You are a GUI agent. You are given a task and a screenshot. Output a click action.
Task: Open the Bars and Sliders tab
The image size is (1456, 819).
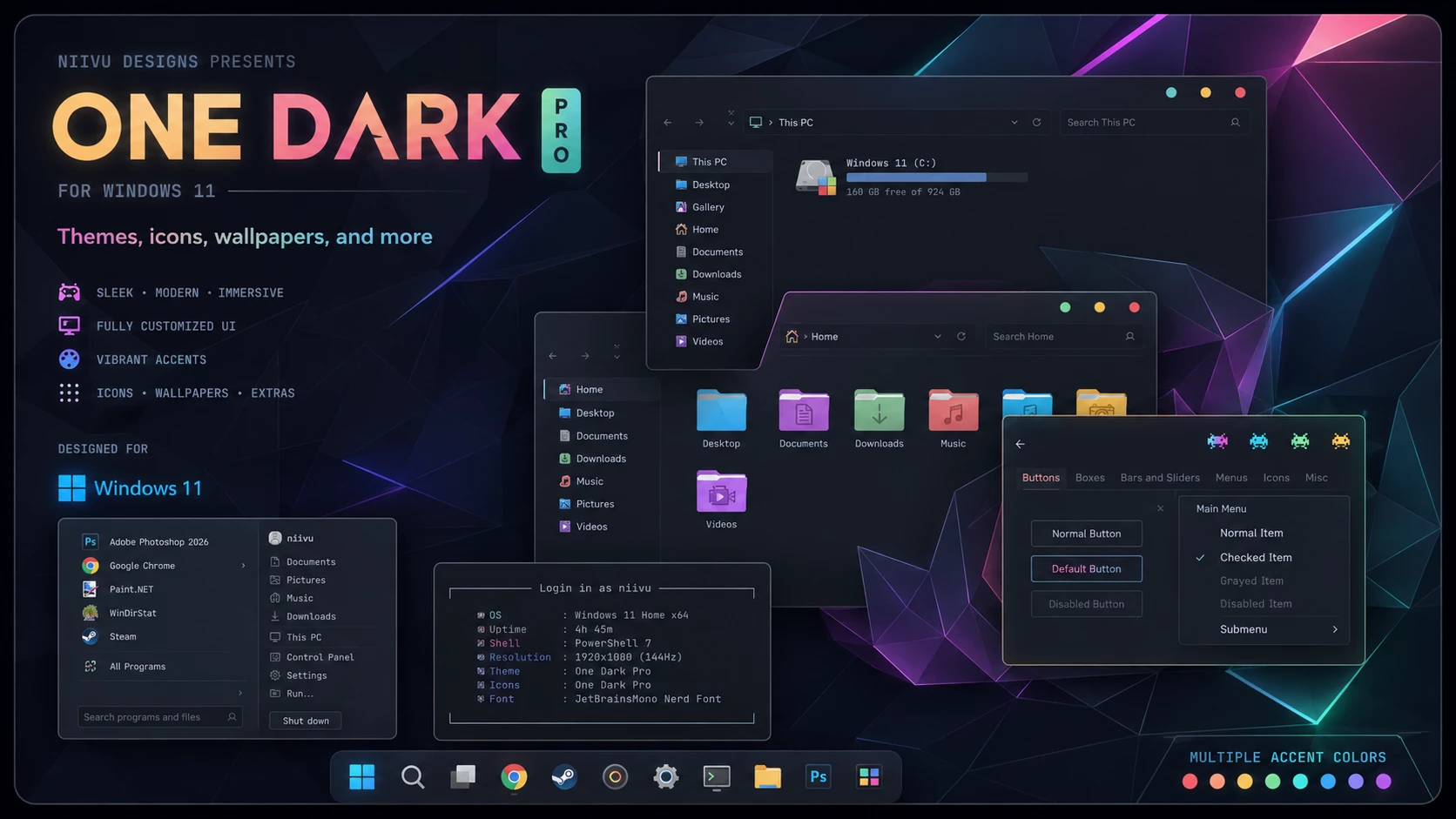click(x=1160, y=478)
